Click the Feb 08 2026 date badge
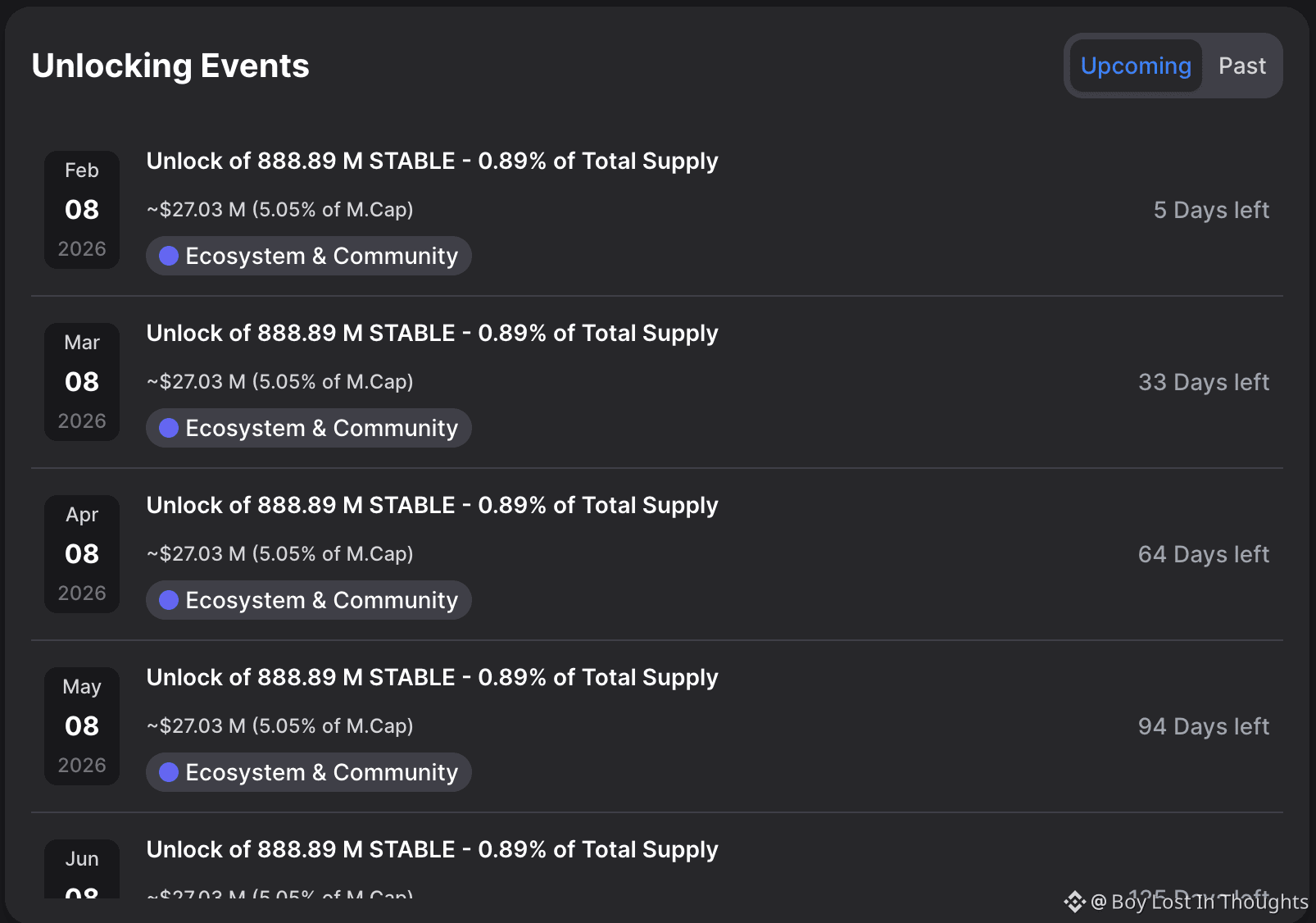This screenshot has height=923, width=1316. [x=82, y=210]
